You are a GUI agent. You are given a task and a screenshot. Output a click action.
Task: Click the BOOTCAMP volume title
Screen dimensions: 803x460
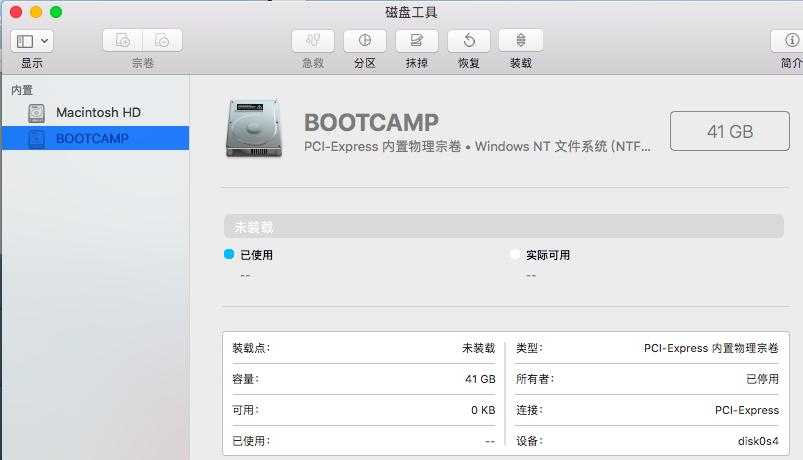coord(371,122)
